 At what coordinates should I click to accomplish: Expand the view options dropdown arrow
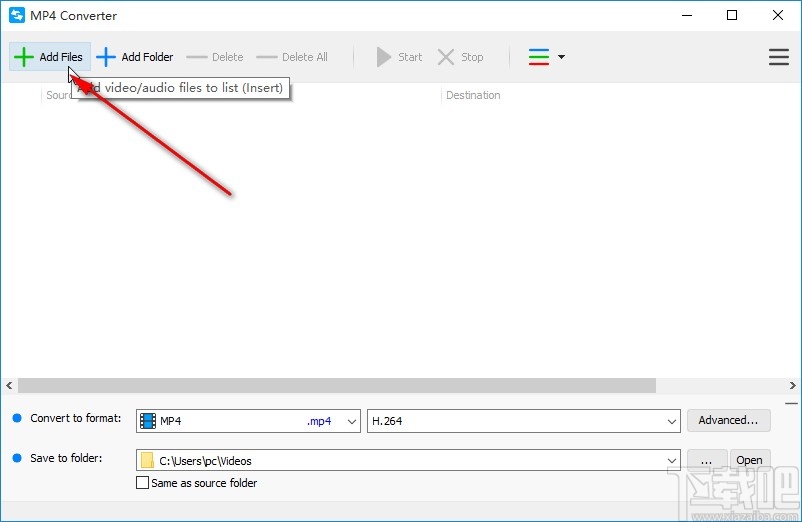561,57
